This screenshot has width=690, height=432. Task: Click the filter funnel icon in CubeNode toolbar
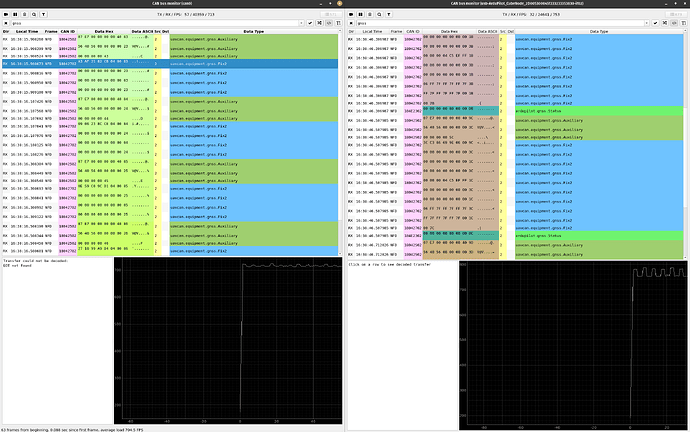[x=388, y=15]
